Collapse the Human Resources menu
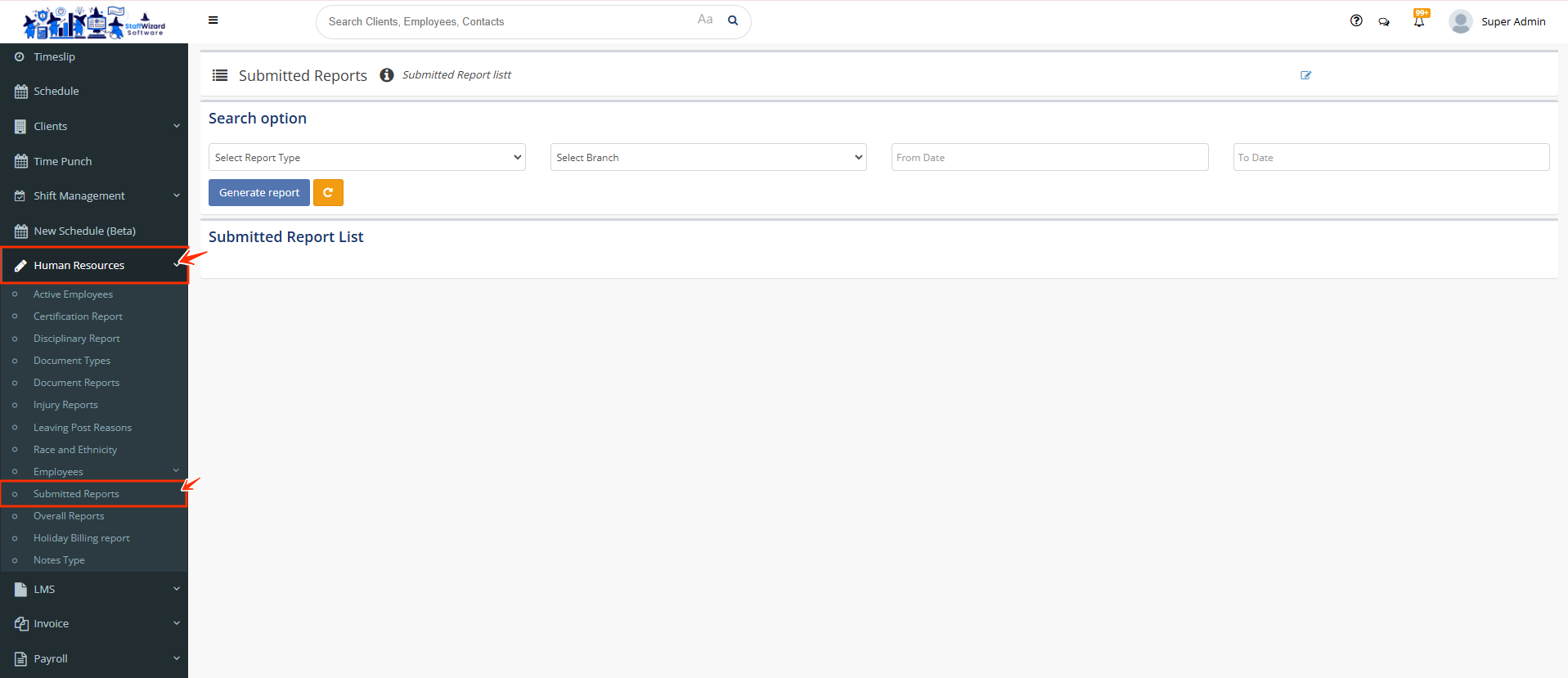Screen dimensions: 1568x678 click(x=94, y=266)
